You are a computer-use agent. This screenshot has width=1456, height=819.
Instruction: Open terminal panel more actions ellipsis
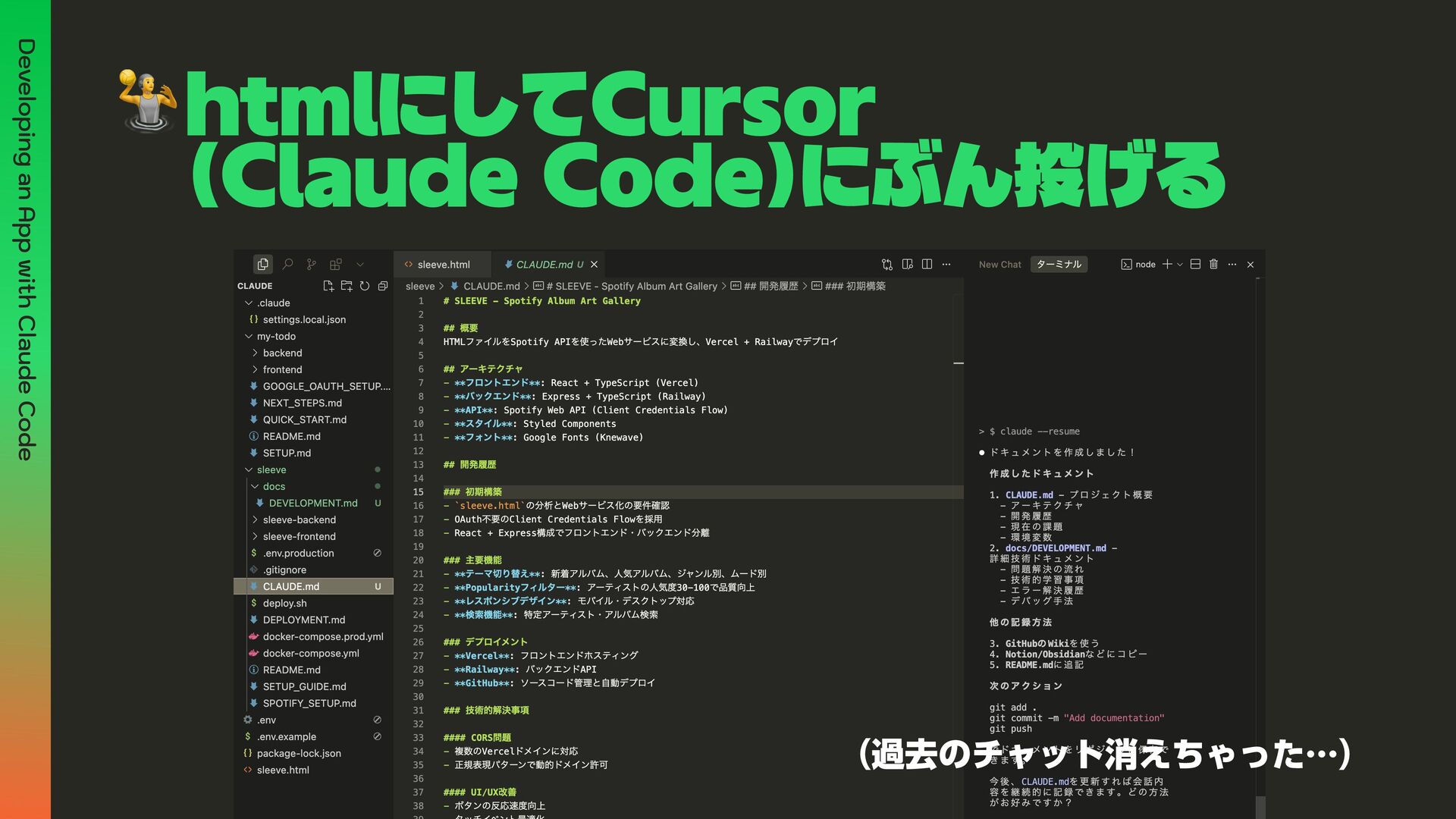click(1232, 265)
